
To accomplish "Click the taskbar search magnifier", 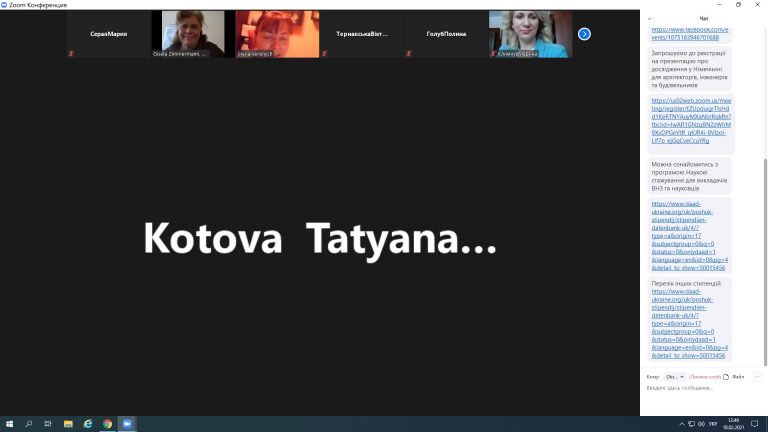I will [x=29, y=424].
